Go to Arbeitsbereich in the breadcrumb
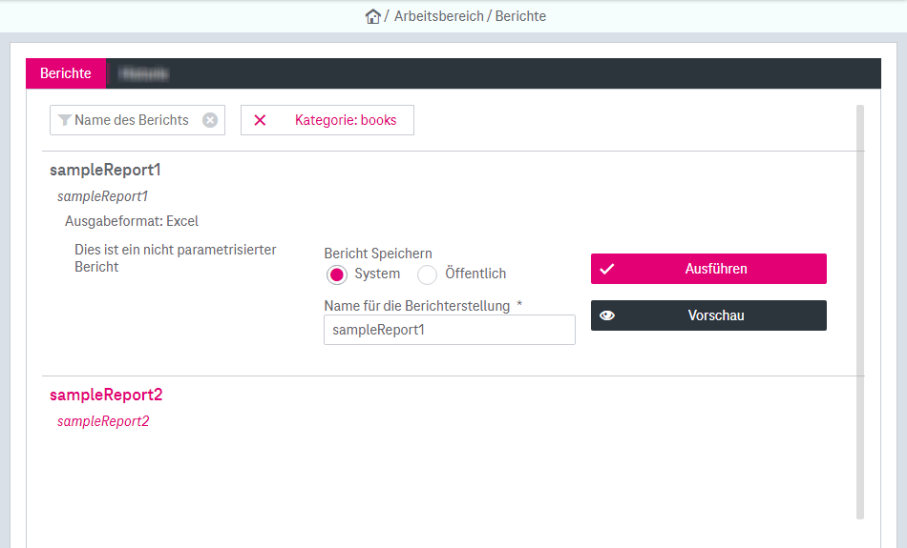This screenshot has width=907, height=548. (437, 16)
